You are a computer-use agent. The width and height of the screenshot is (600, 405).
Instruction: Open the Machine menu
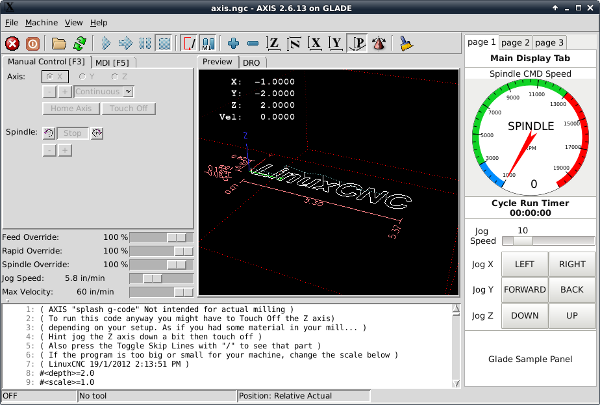pos(41,23)
